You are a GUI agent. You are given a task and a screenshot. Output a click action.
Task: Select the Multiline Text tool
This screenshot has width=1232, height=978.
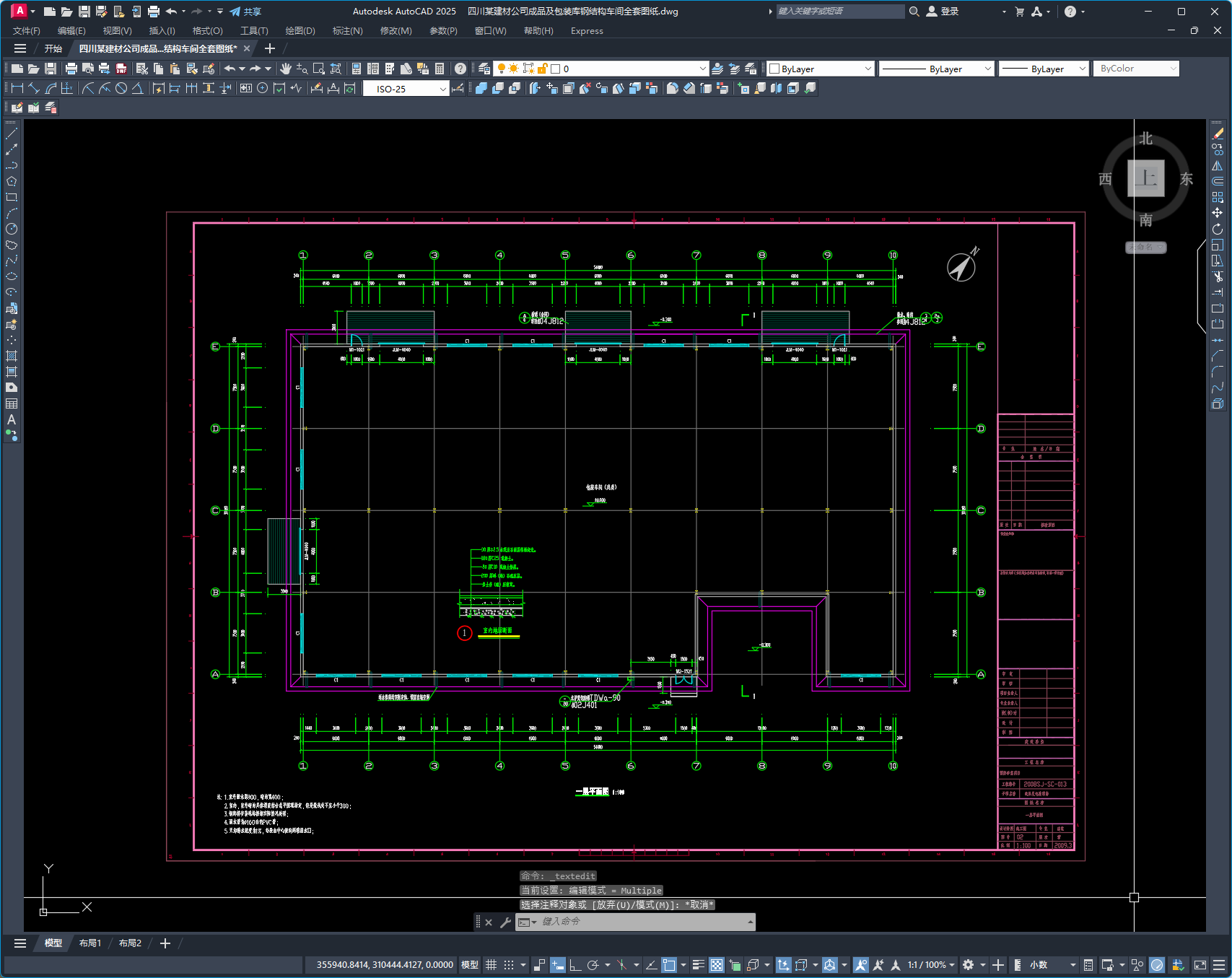tap(12, 419)
